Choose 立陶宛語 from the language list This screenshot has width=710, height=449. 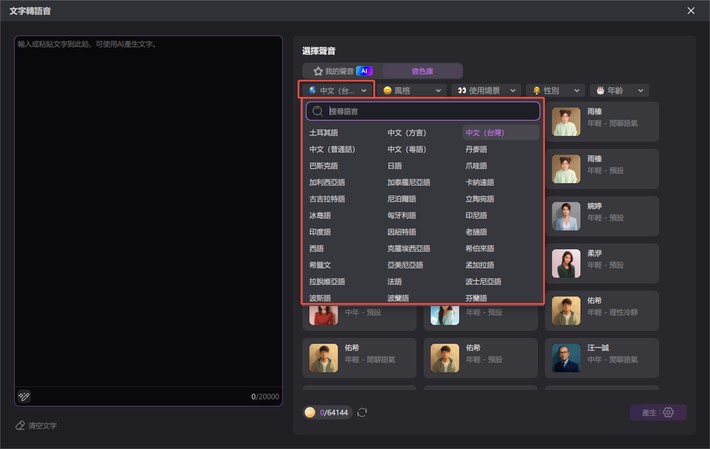(x=480, y=199)
